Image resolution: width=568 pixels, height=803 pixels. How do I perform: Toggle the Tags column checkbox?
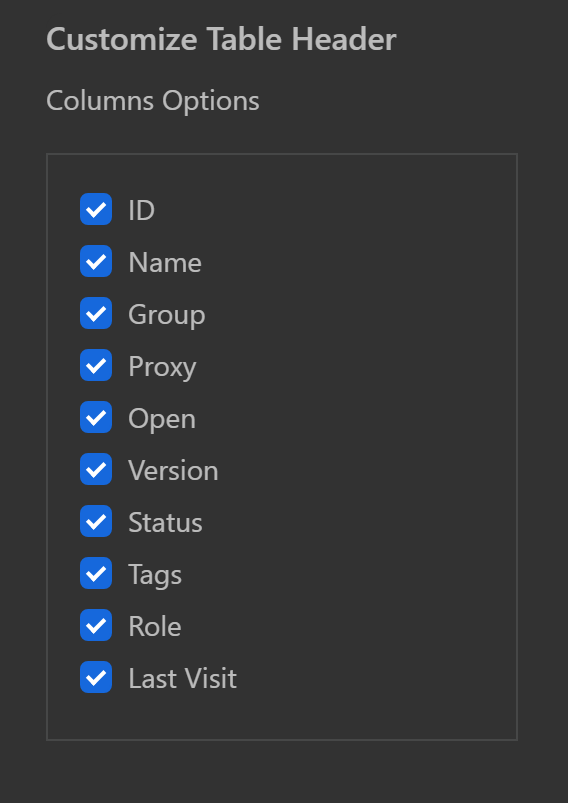[96, 573]
